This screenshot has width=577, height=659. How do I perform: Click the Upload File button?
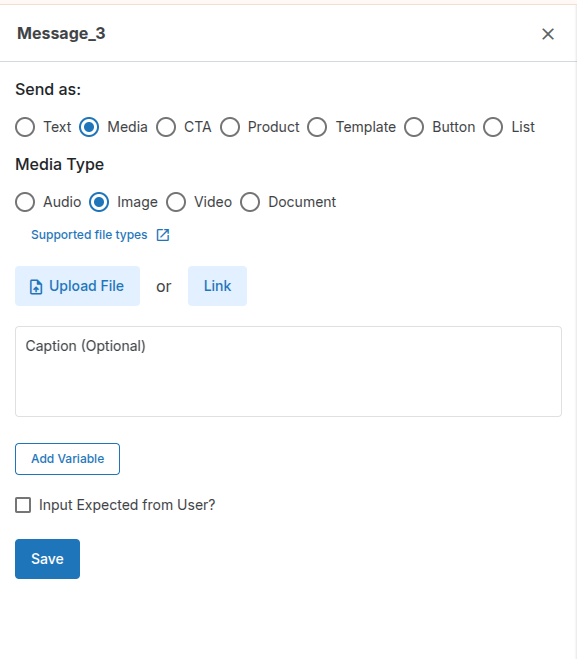[77, 286]
